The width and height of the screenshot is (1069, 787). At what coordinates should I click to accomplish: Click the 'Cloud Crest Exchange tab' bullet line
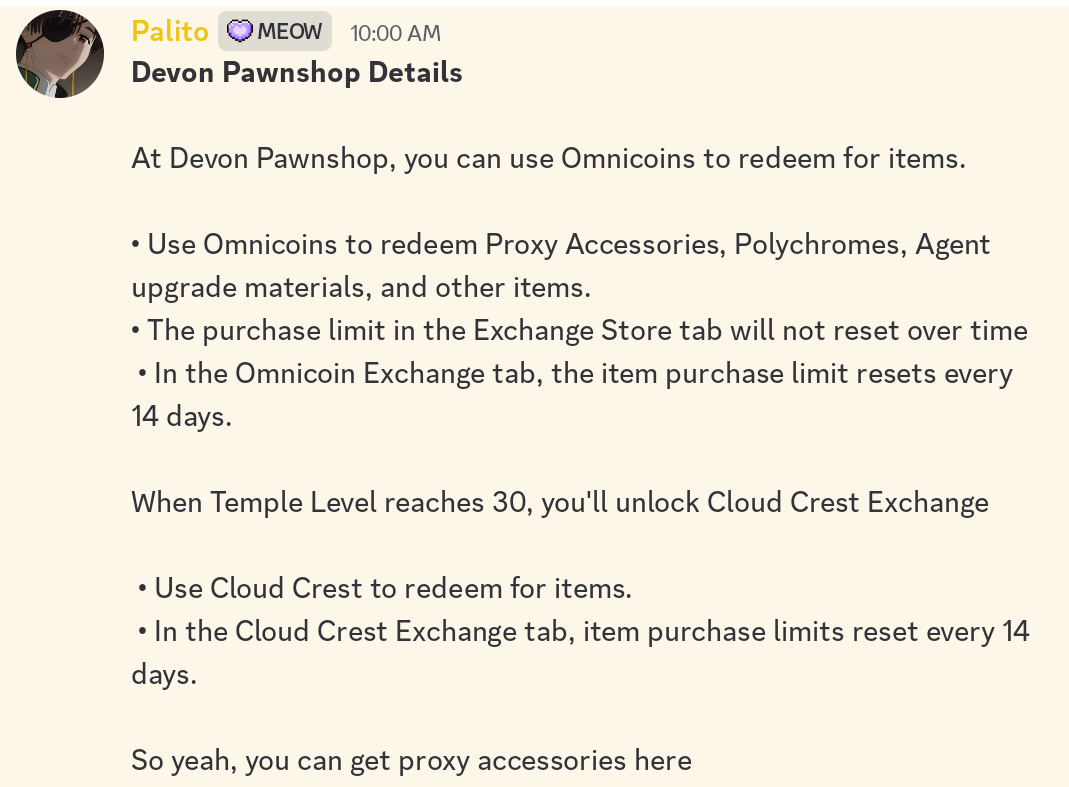pyautogui.click(x=583, y=631)
